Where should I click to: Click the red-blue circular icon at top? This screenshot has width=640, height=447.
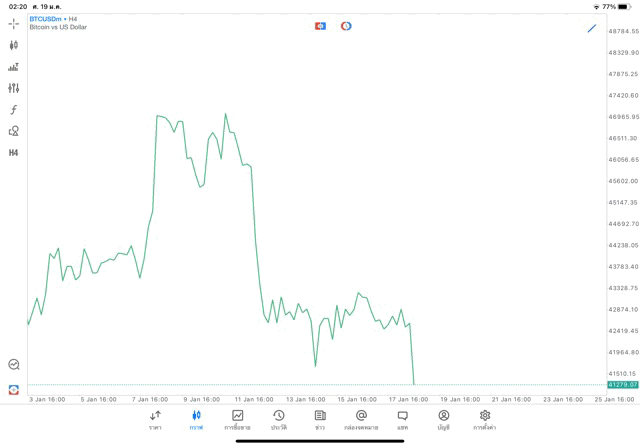click(346, 26)
